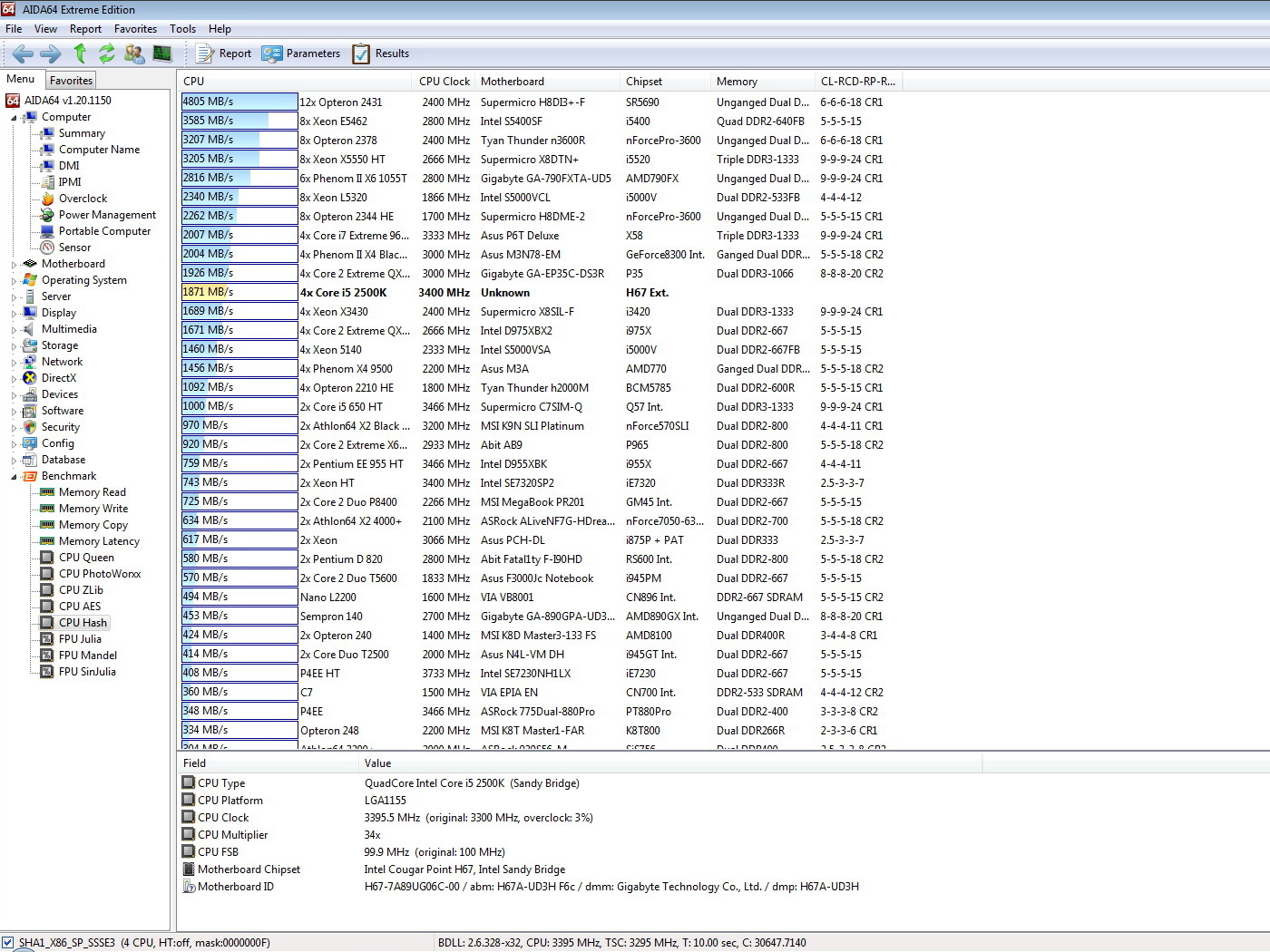Select the Memory Read benchmark
The image size is (1270, 952).
(x=92, y=492)
